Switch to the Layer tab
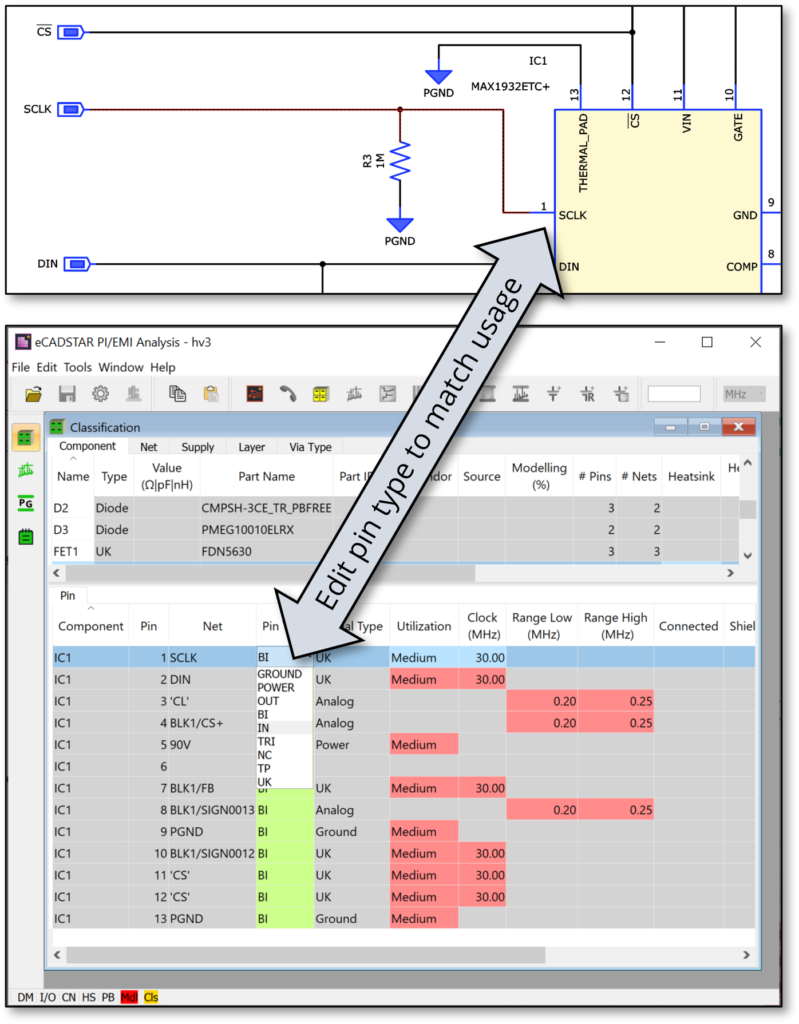The height and width of the screenshot is (1024, 799). click(252, 447)
